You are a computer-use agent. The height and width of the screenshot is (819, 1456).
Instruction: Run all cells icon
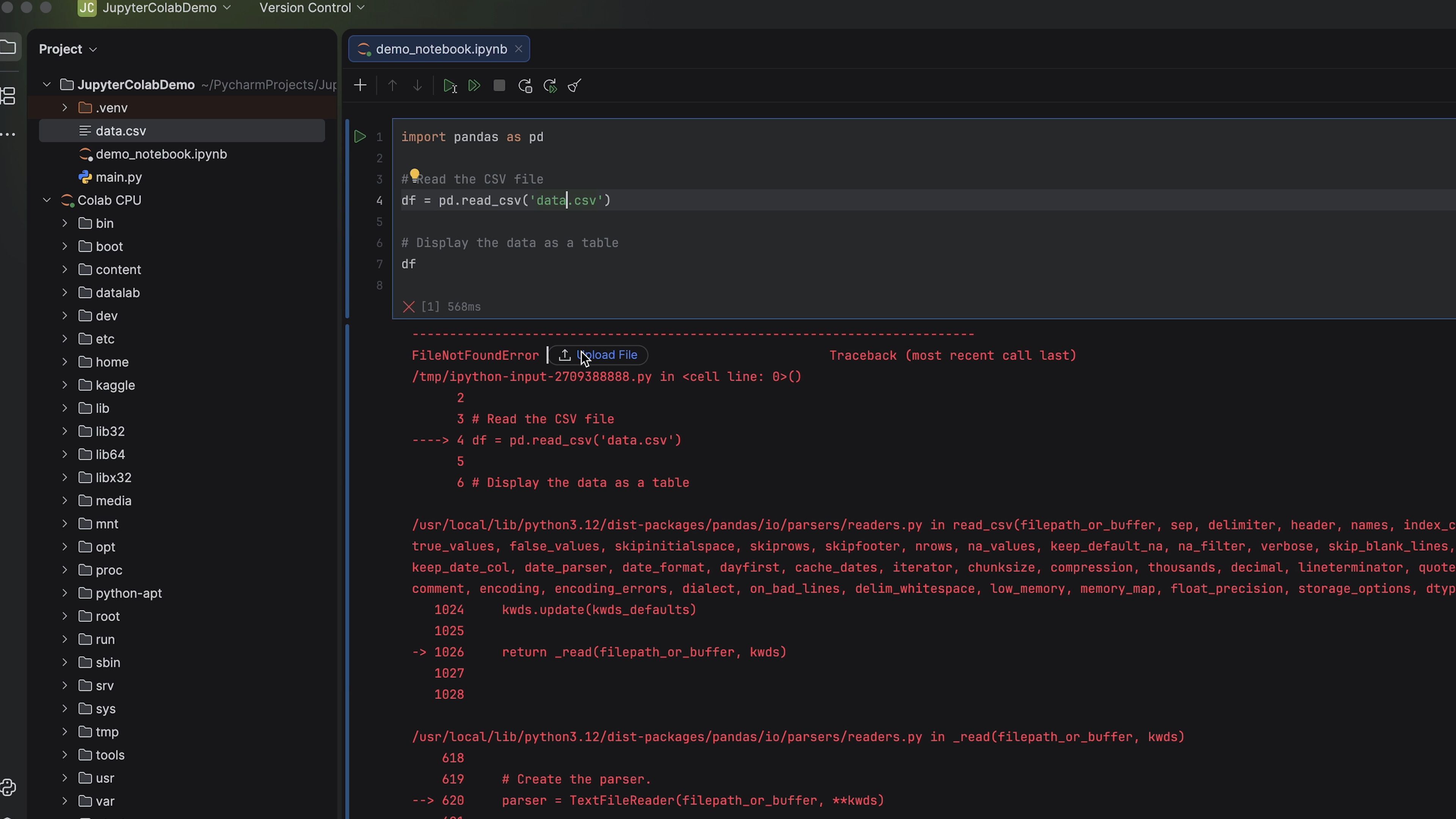475,86
